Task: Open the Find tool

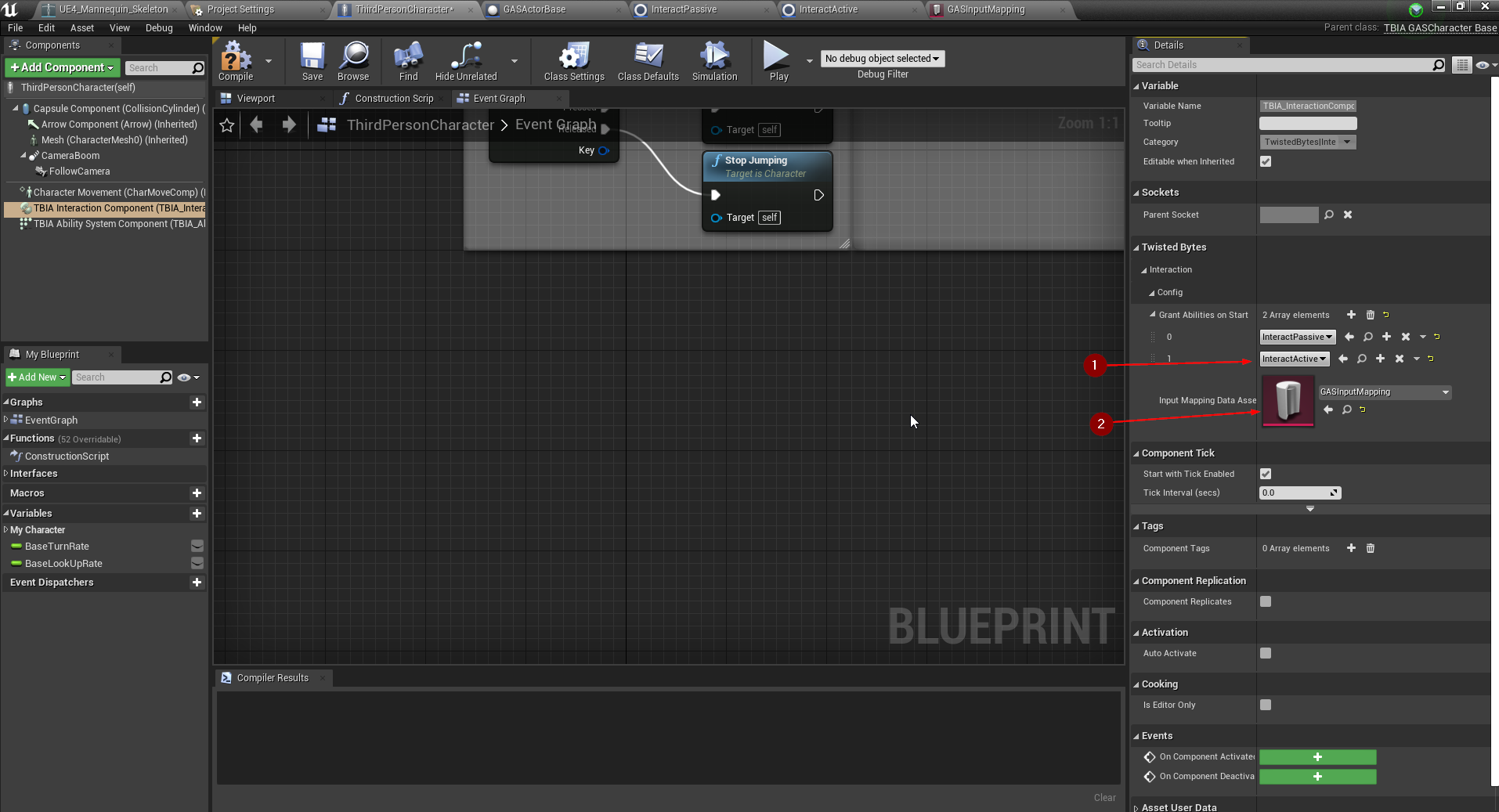Action: point(408,61)
